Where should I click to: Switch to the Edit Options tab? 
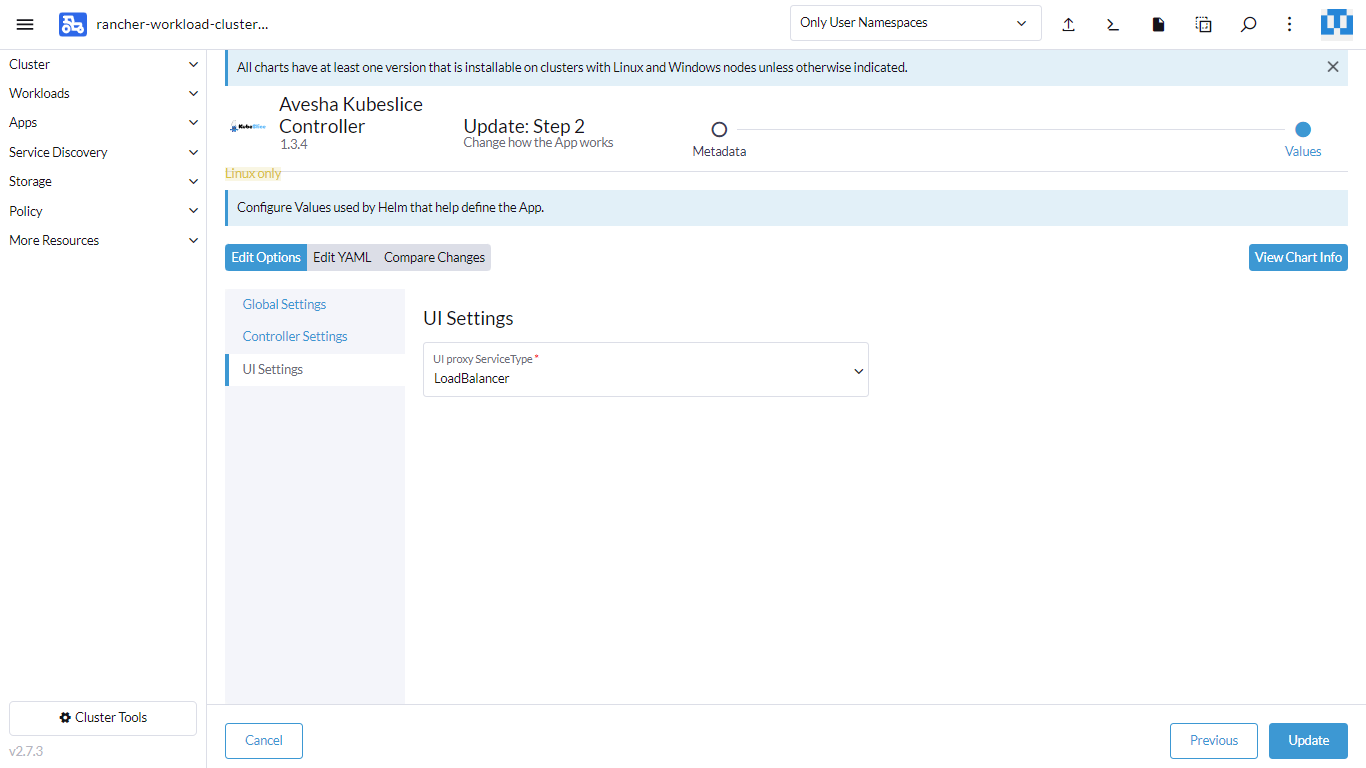click(266, 257)
